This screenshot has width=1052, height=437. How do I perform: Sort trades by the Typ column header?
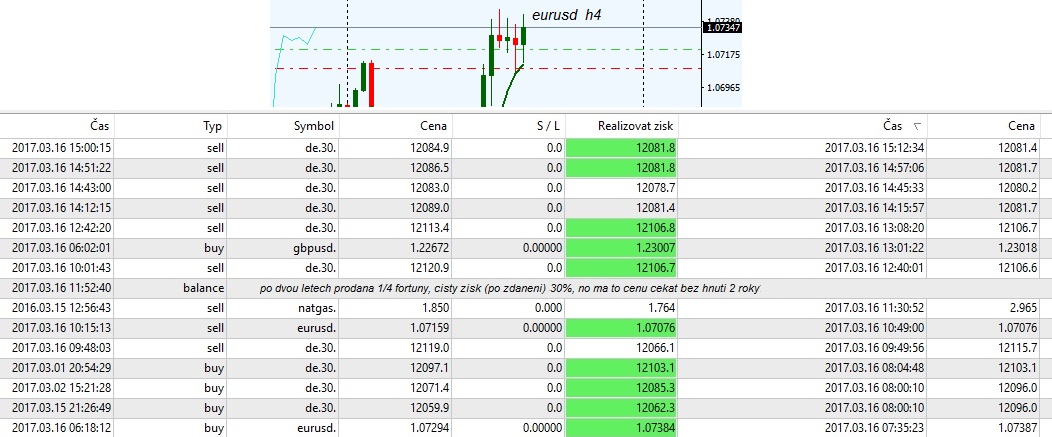point(212,126)
